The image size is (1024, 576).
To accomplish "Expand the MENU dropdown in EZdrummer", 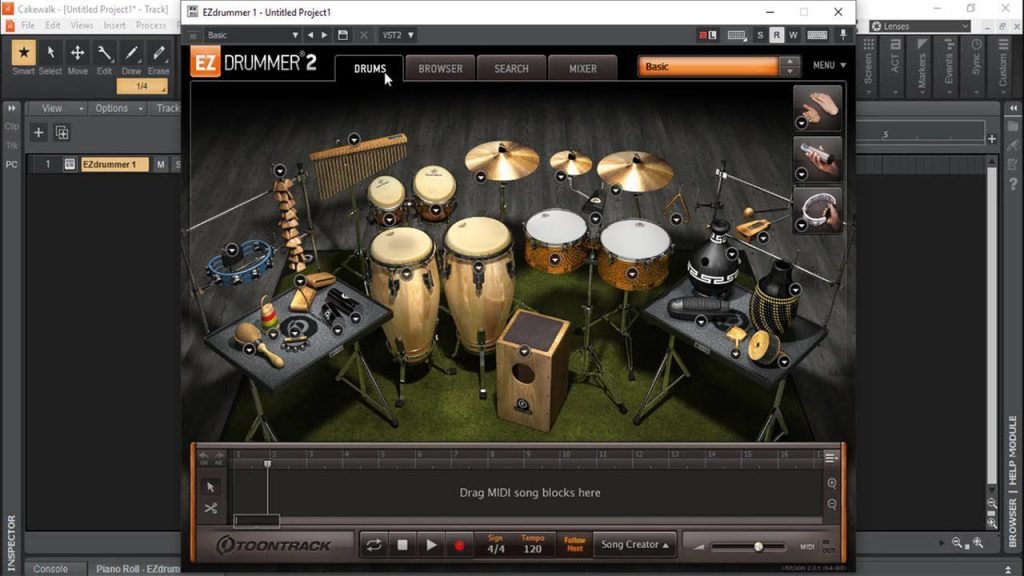I will coord(828,65).
